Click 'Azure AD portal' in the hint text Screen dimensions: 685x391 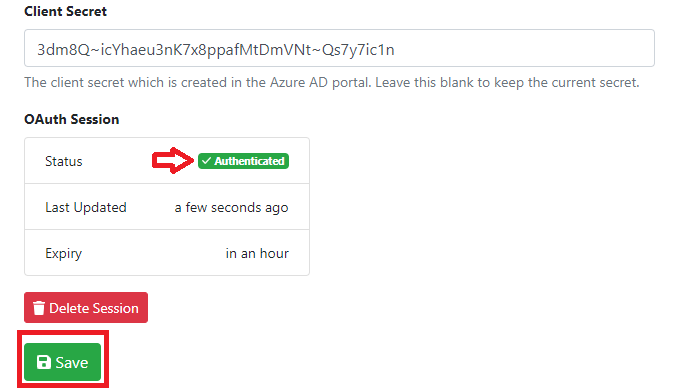pyautogui.click(x=320, y=82)
